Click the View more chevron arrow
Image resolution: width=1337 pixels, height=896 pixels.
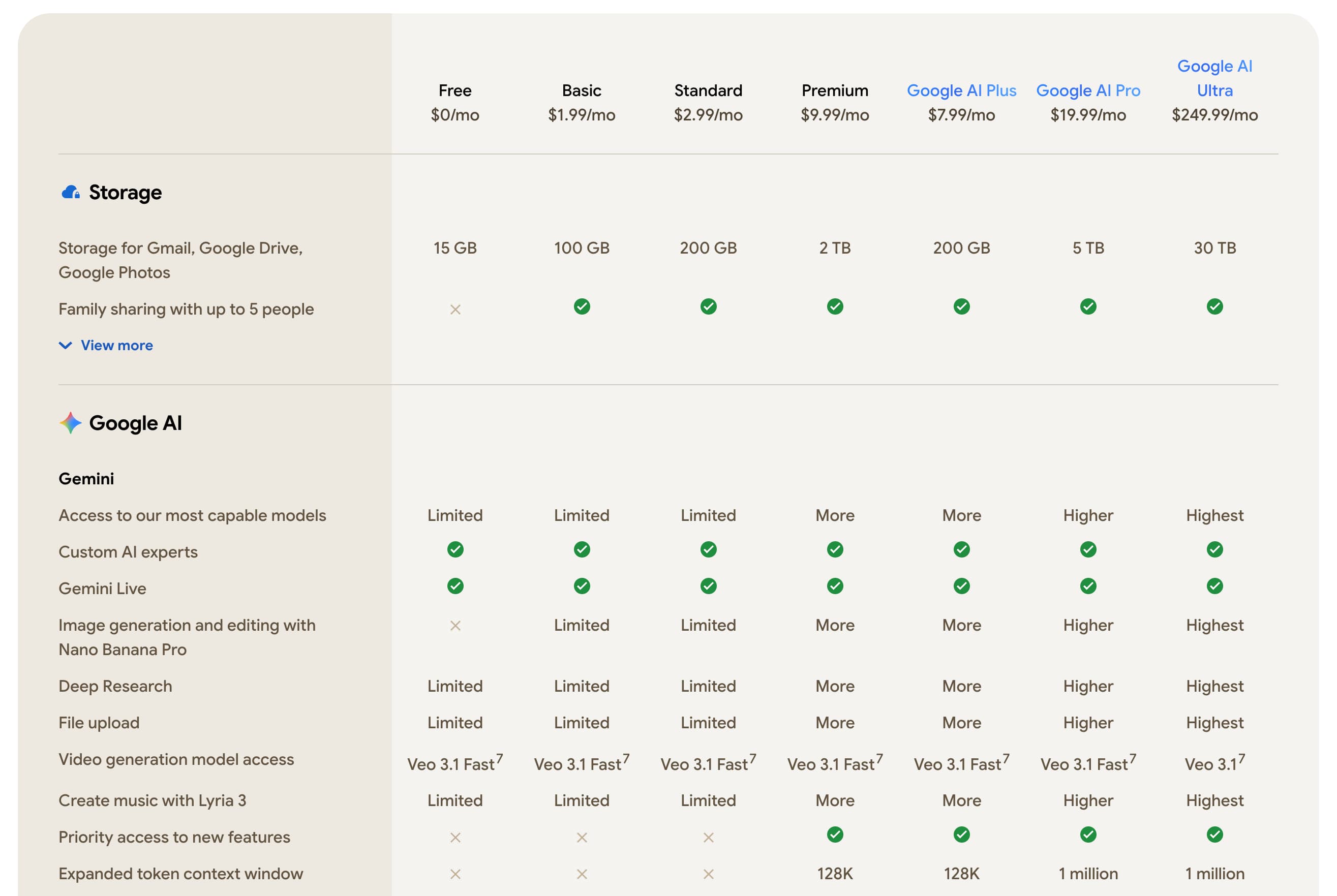(66, 346)
